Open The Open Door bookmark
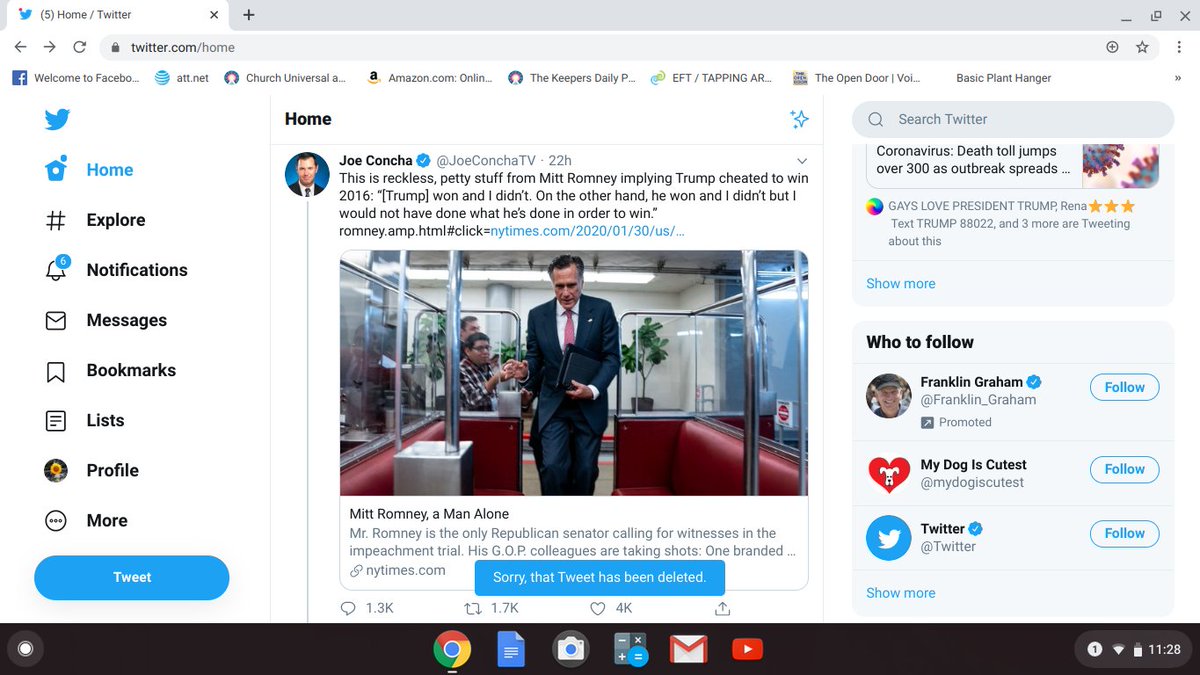Viewport: 1200px width, 675px height. click(856, 78)
